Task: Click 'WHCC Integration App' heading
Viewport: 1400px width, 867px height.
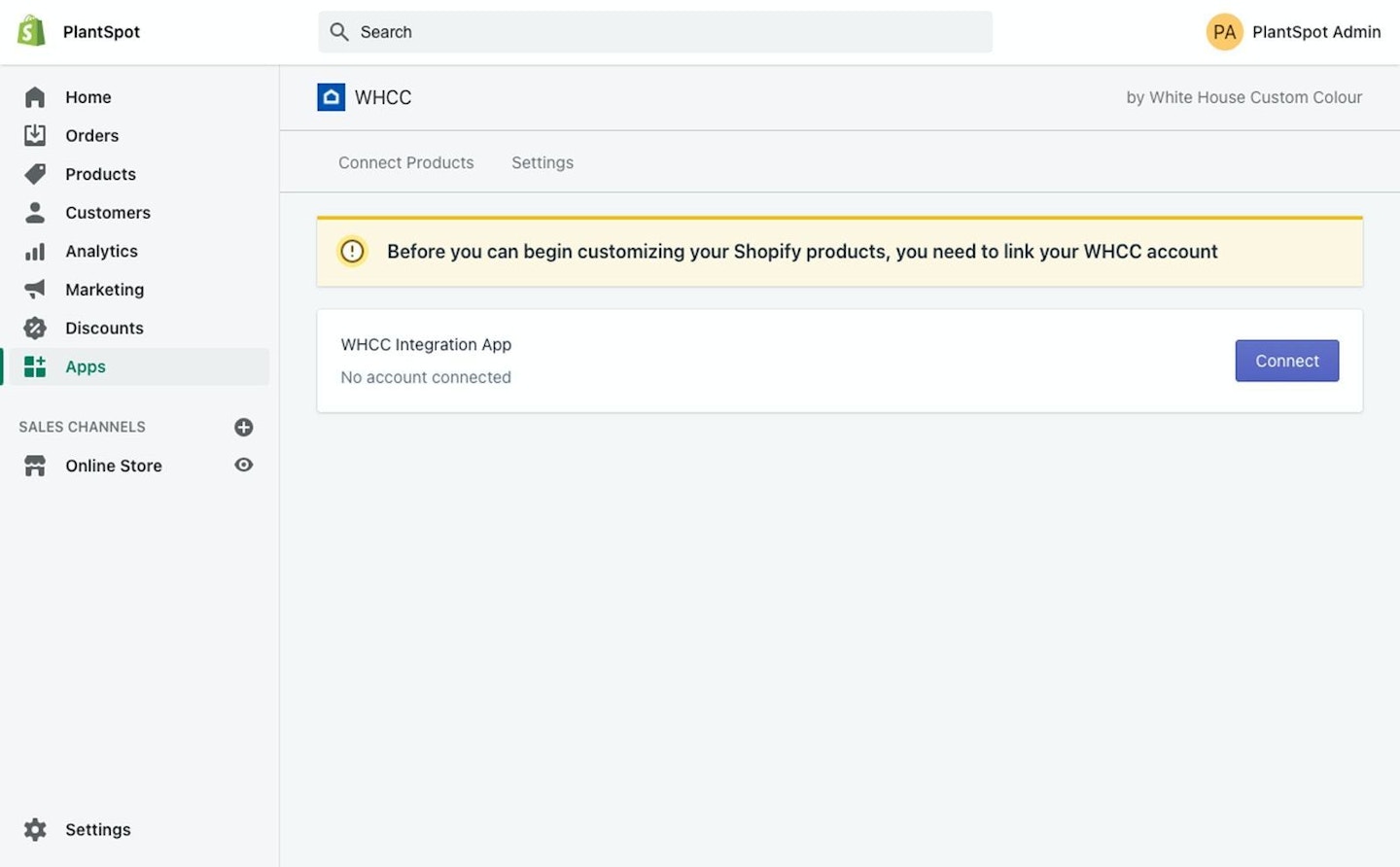Action: pyautogui.click(x=426, y=344)
